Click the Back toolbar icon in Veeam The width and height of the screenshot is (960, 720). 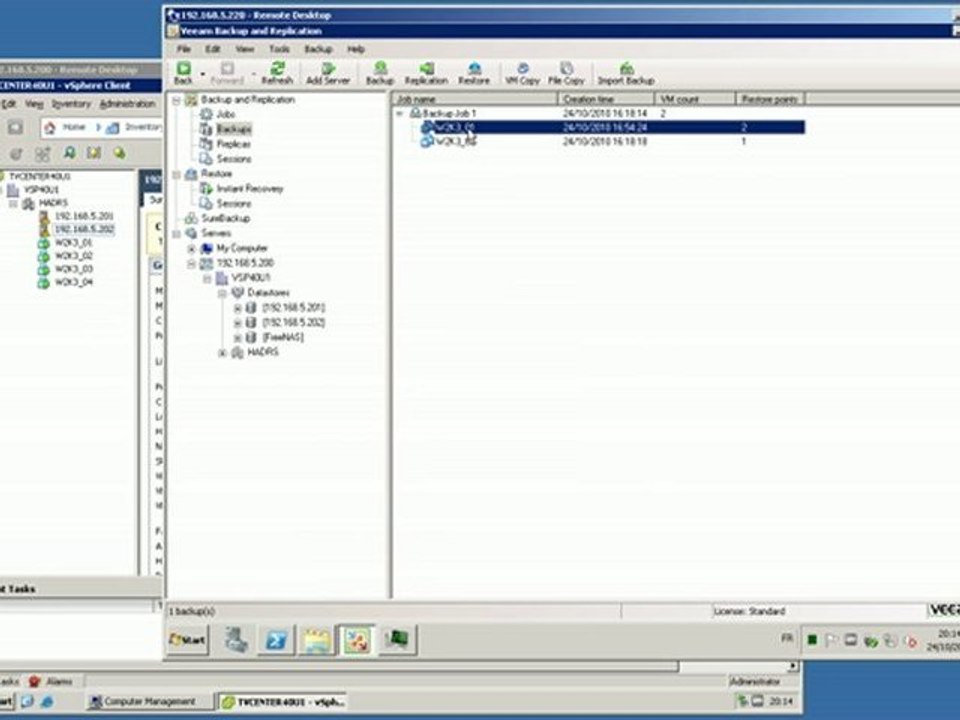(183, 73)
